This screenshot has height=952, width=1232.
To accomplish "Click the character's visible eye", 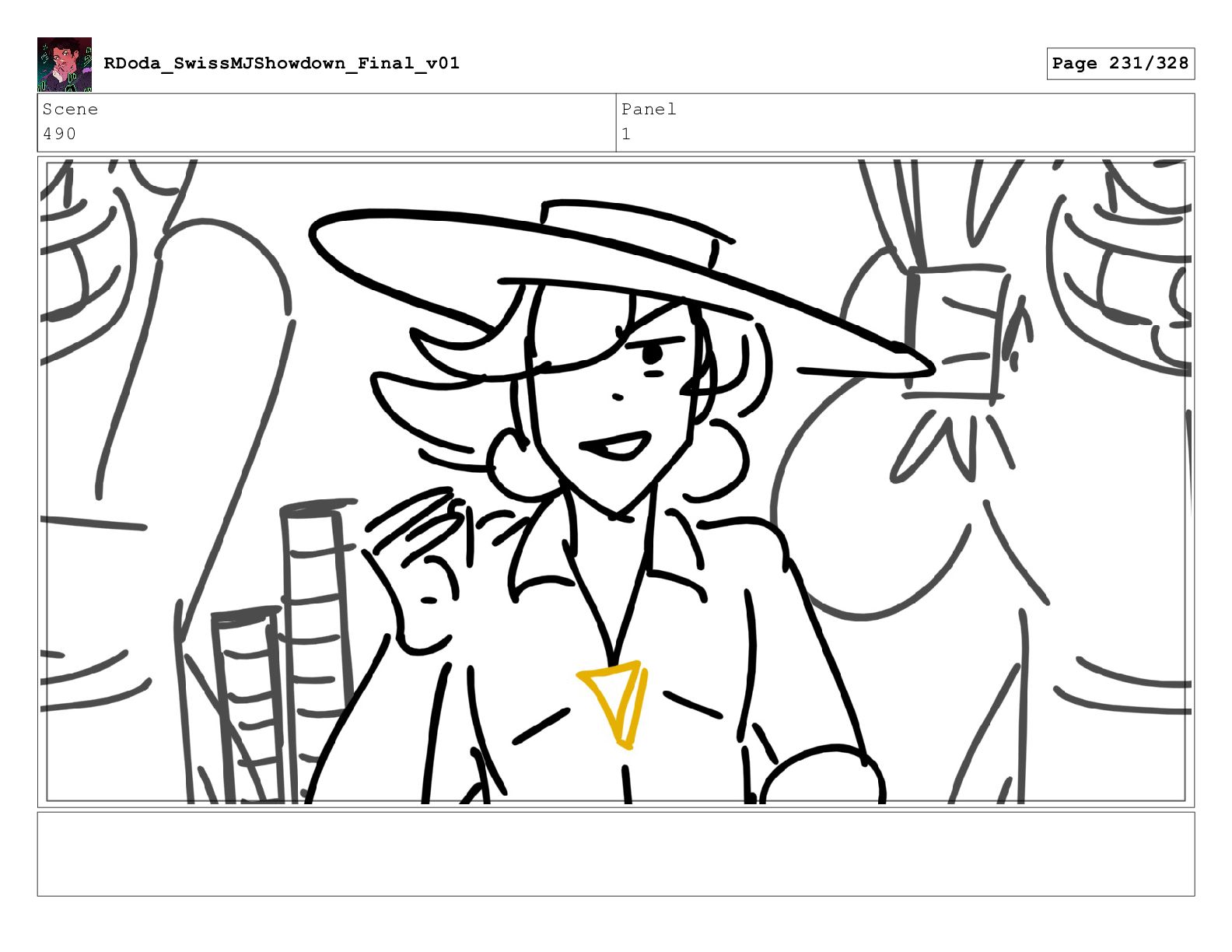I will tap(652, 355).
